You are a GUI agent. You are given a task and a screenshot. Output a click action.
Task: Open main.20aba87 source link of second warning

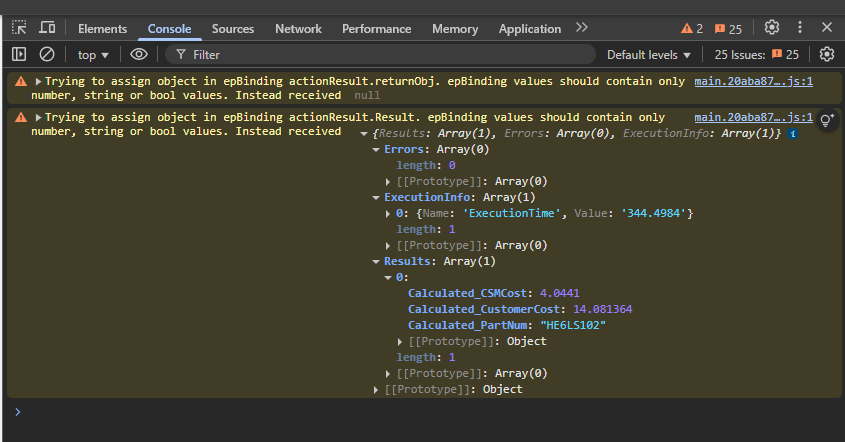pyautogui.click(x=753, y=117)
